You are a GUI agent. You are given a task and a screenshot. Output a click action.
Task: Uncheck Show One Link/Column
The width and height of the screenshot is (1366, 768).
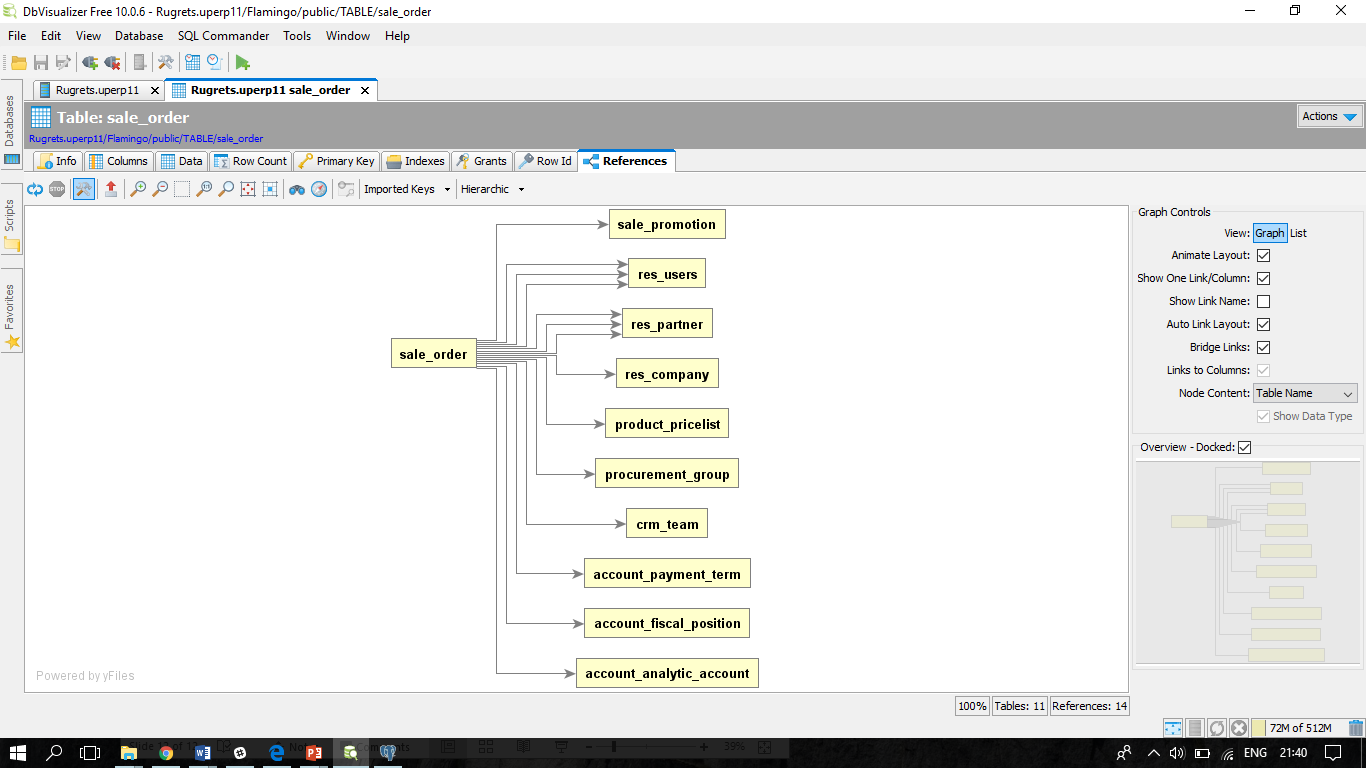pos(1264,279)
